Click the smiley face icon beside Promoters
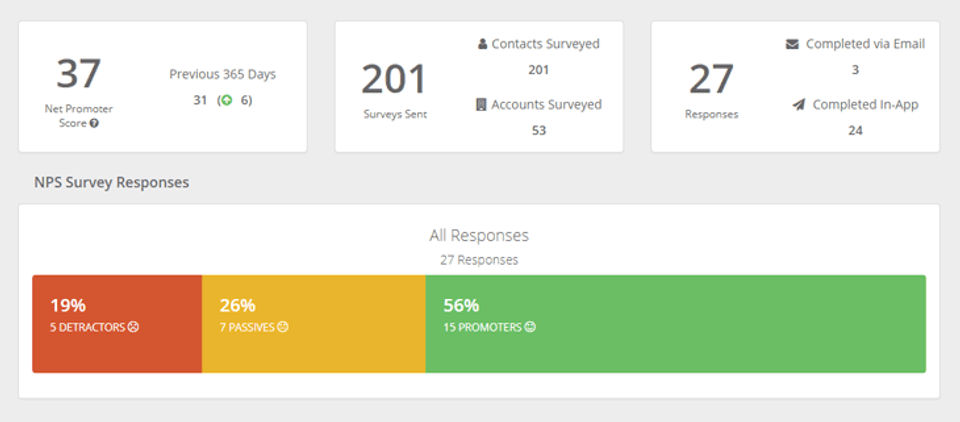 (530, 327)
